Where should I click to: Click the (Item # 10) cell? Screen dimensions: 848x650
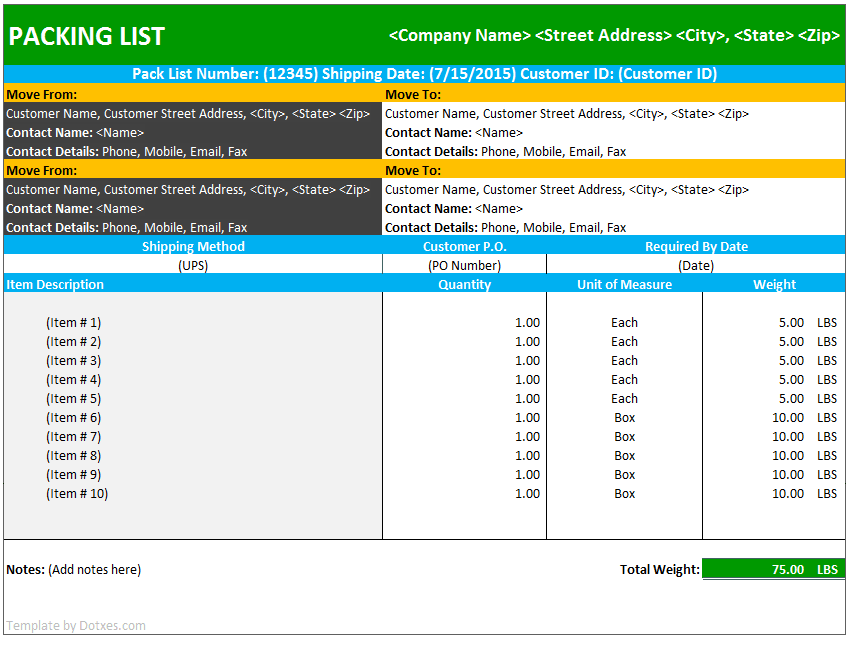(x=77, y=494)
